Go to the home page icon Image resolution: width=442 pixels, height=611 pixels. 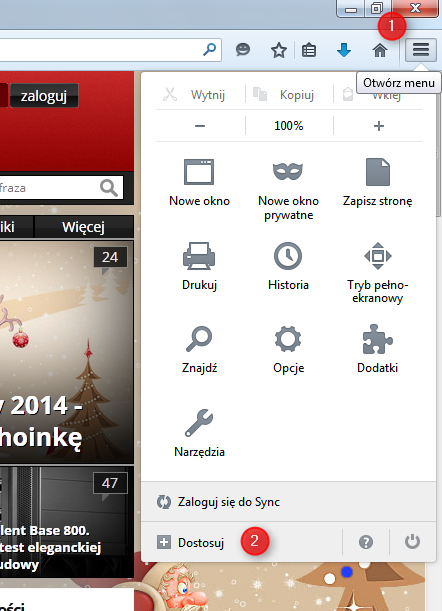coord(380,50)
